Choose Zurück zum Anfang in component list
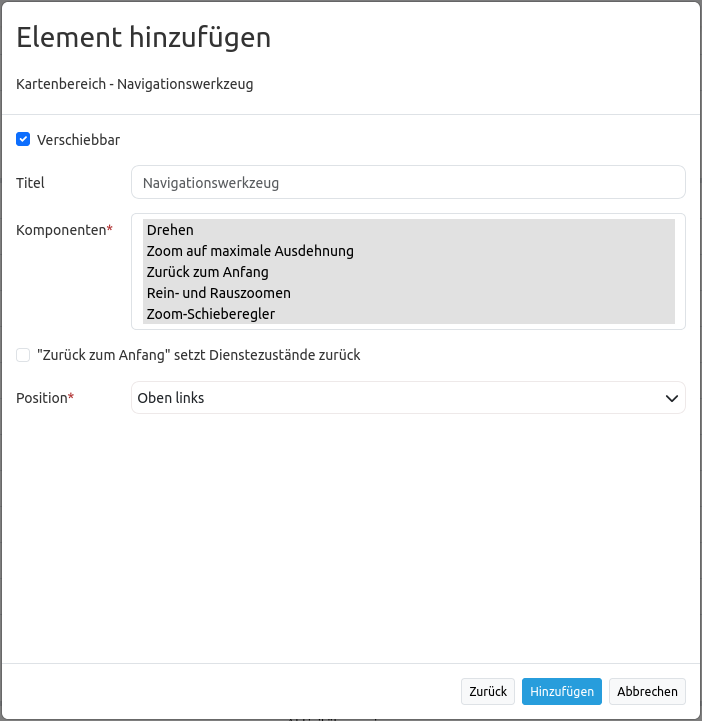The width and height of the screenshot is (702, 721). [x=207, y=272]
